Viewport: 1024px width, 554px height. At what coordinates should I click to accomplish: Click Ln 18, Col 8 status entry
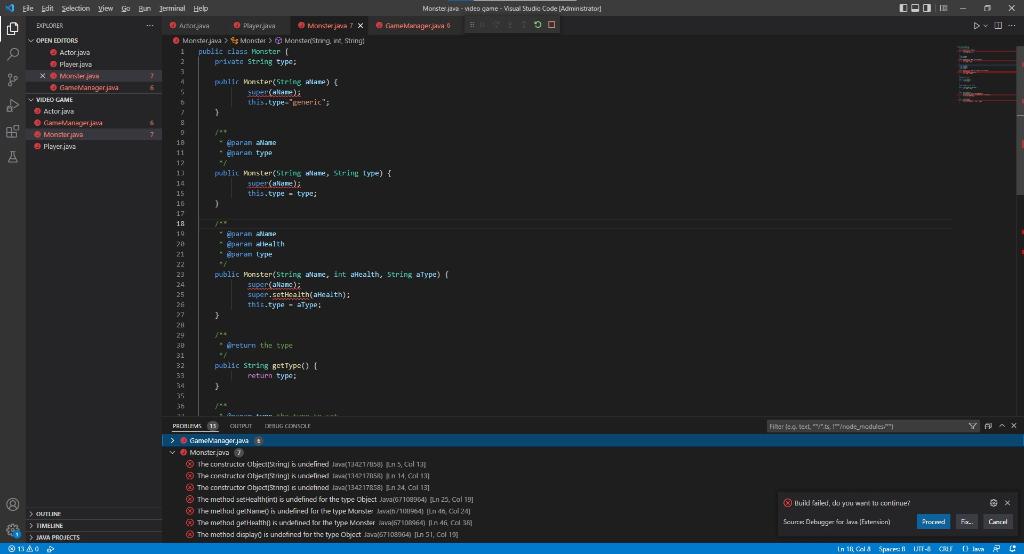[854, 549]
